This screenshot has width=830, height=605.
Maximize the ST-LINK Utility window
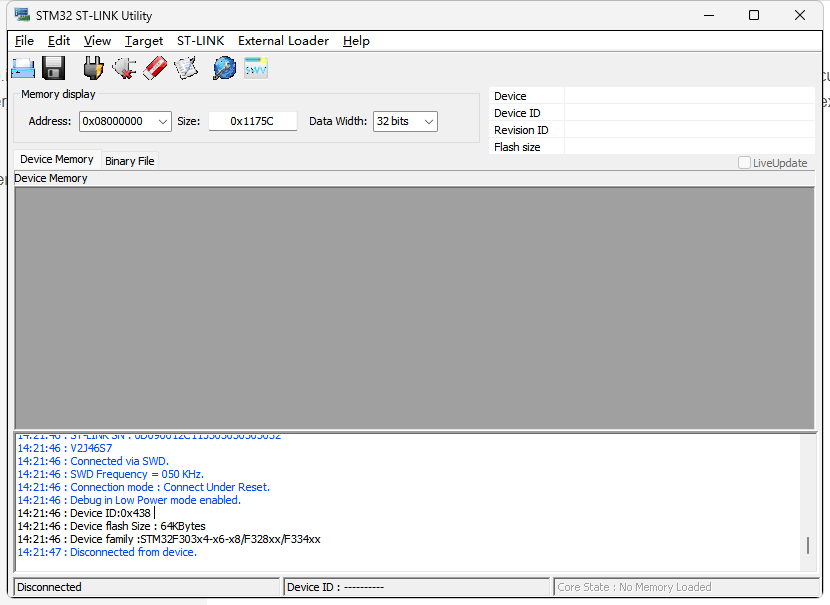(754, 15)
